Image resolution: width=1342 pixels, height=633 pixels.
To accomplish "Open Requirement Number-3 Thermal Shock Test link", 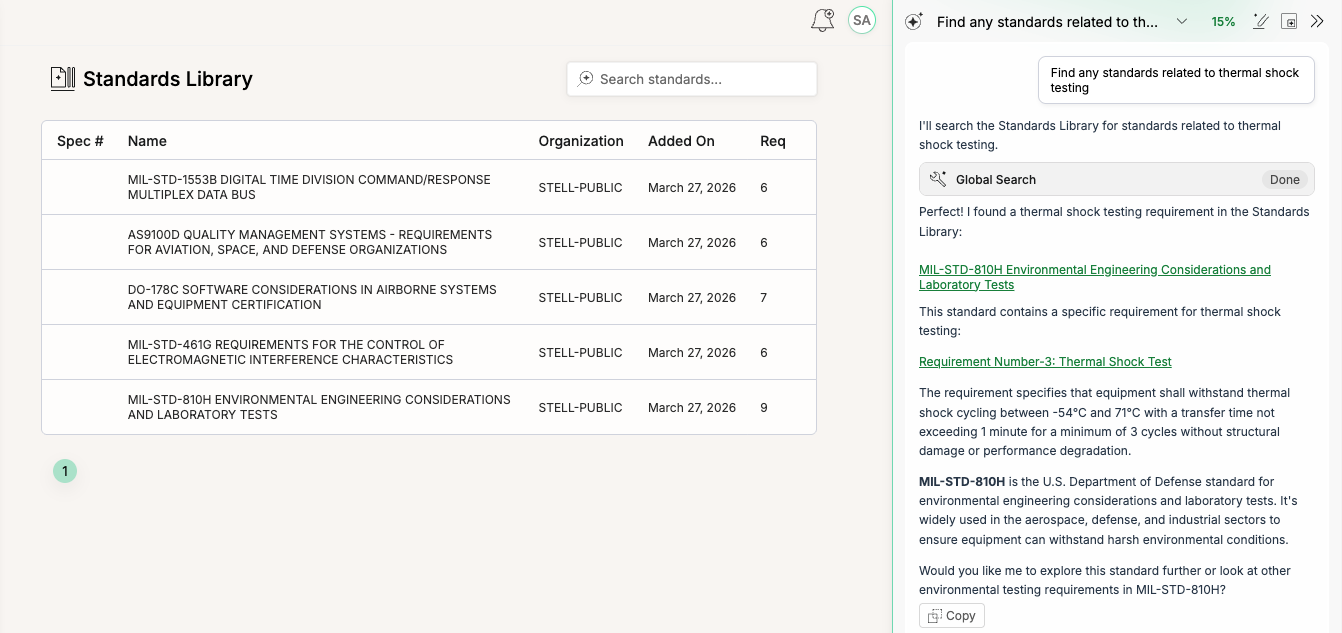I will point(1045,362).
